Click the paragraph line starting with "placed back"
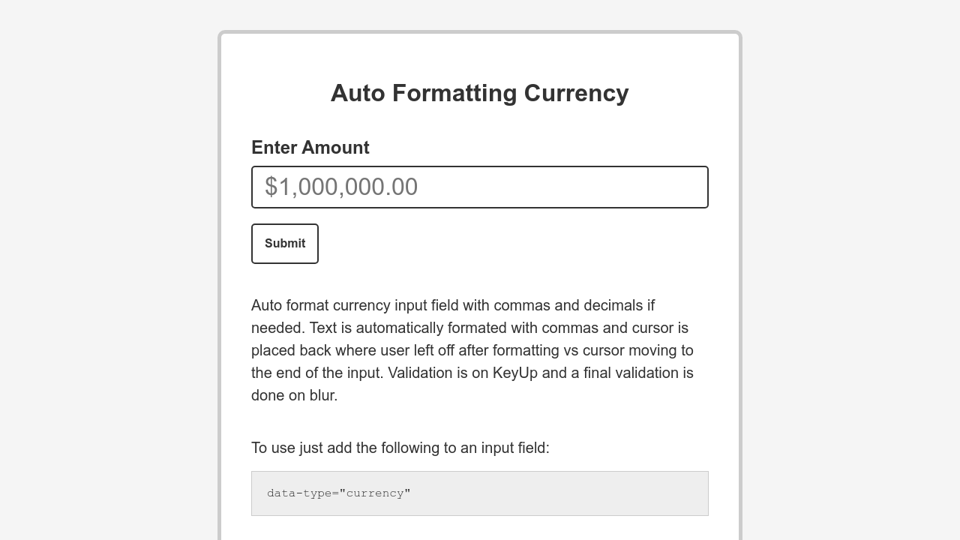Viewport: 960px width, 540px height. (472, 350)
